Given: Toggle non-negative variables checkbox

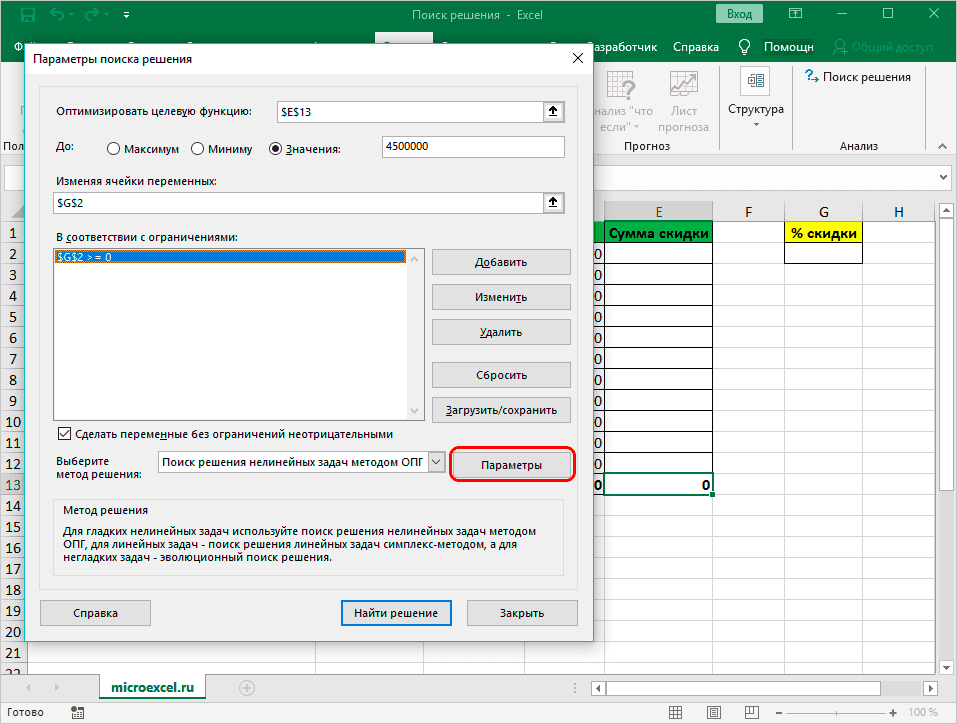Looking at the screenshot, I should click(x=65, y=434).
